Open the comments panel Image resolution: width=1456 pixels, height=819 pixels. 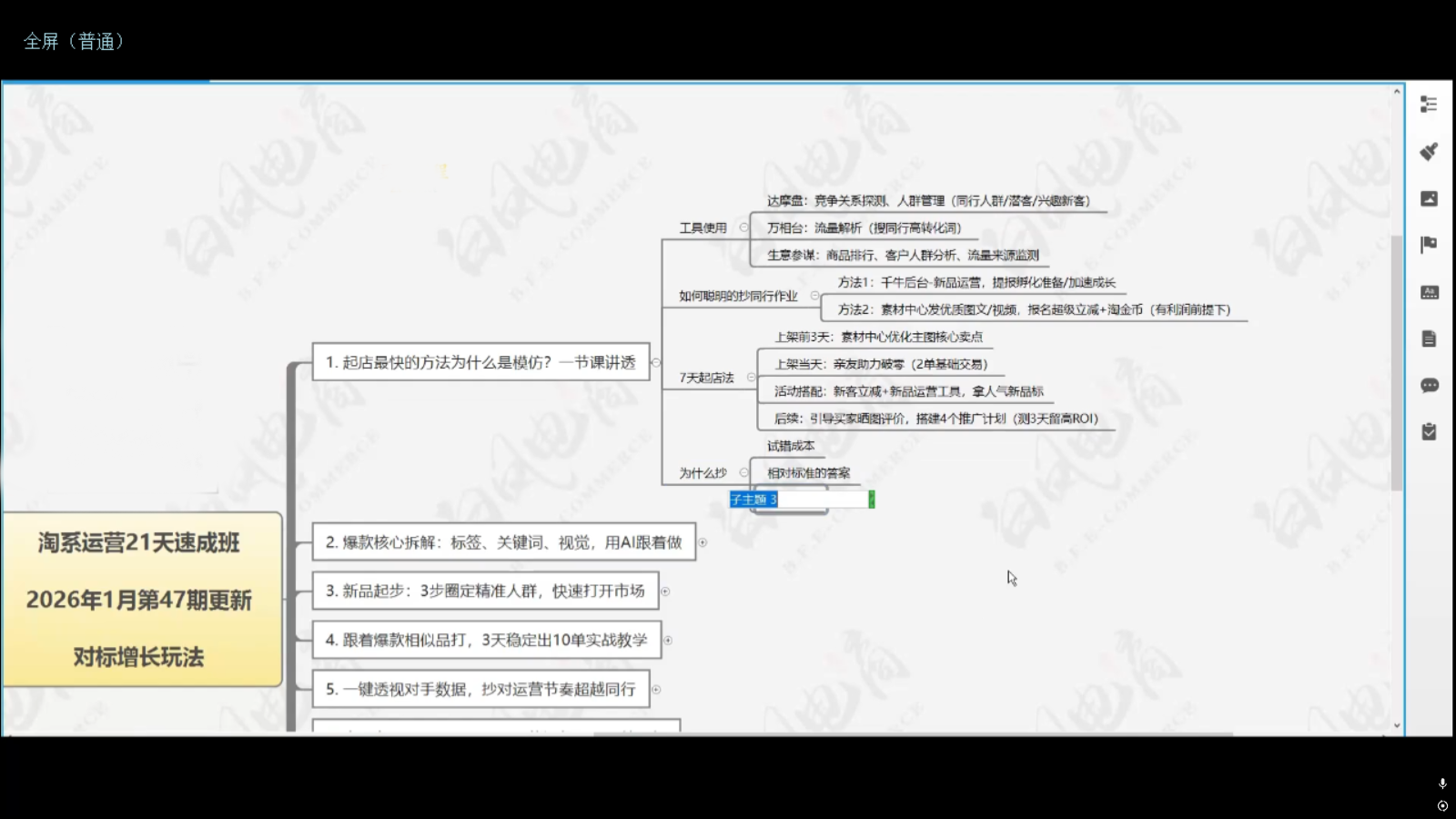point(1429,386)
